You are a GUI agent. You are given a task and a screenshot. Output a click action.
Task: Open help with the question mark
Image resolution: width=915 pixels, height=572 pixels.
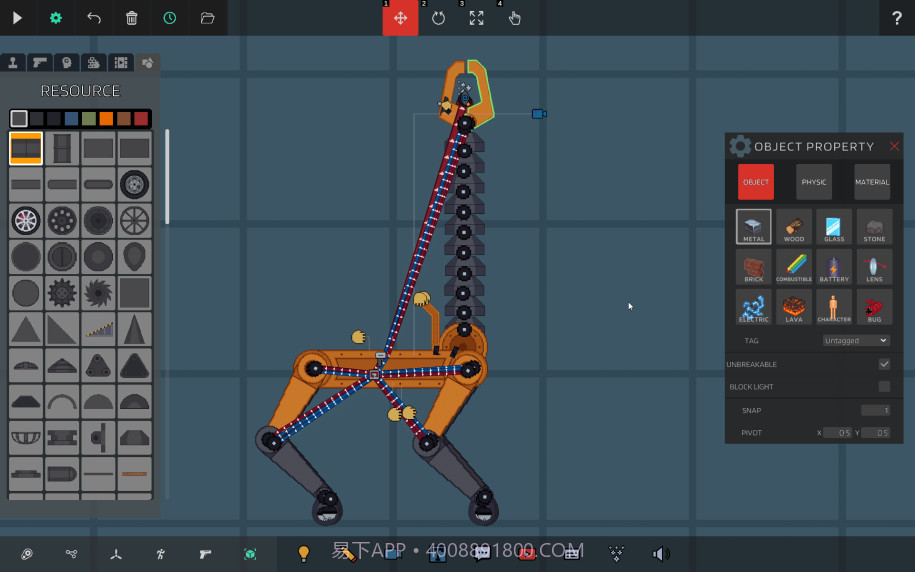pos(897,18)
